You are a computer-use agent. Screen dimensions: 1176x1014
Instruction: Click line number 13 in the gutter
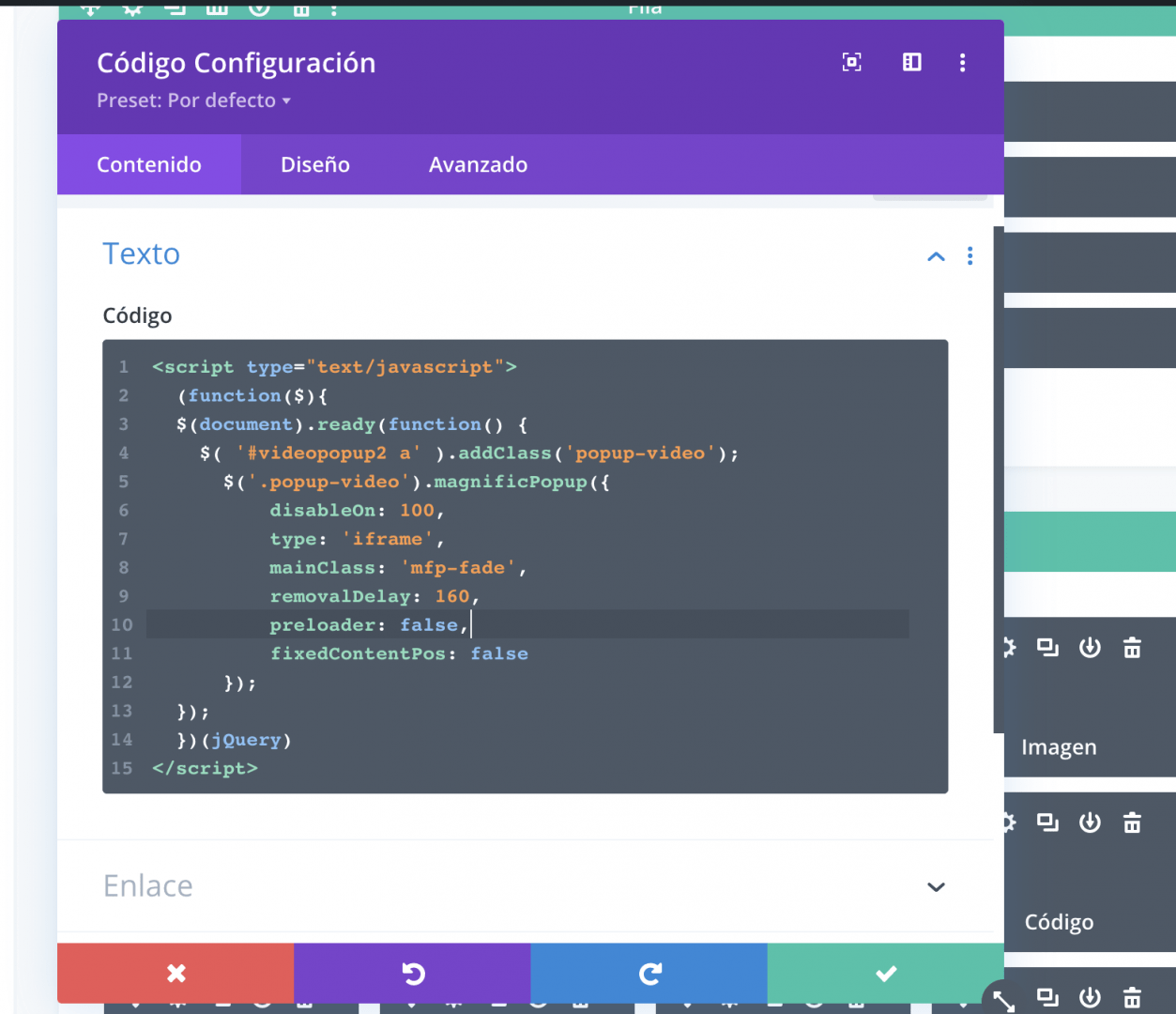[x=122, y=711]
